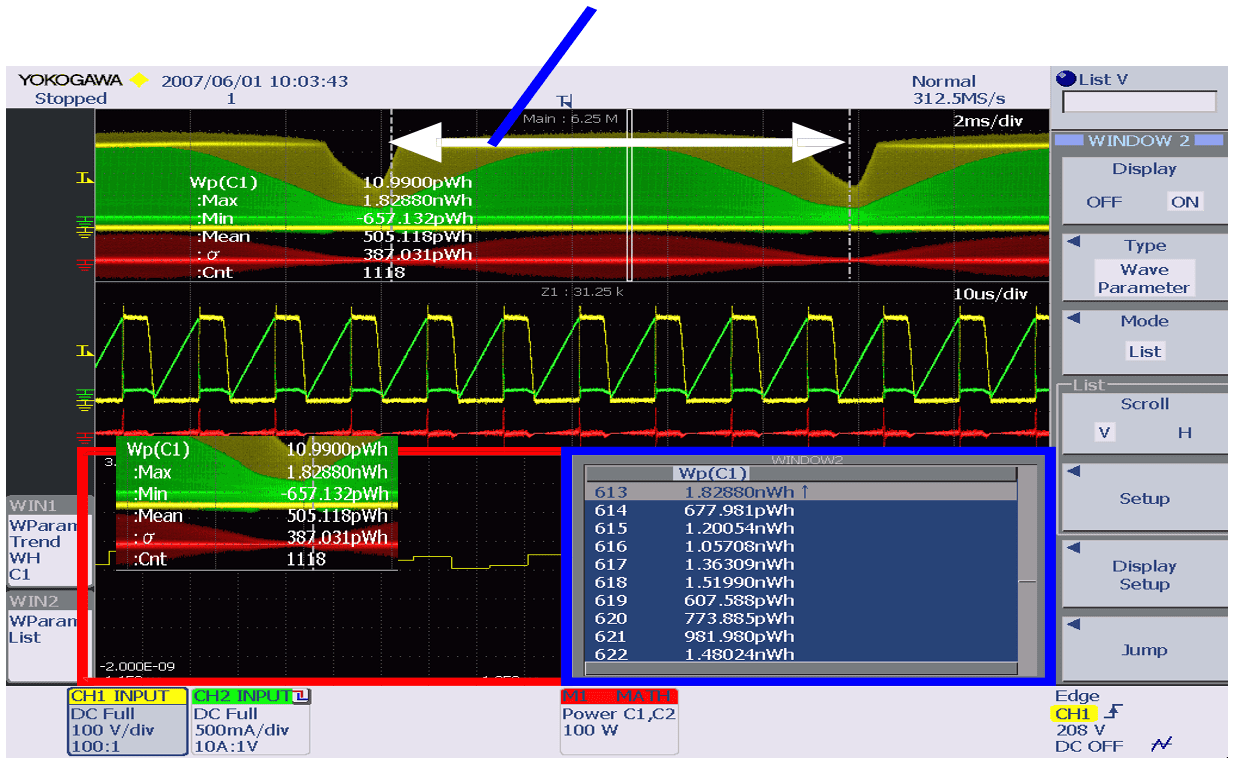The width and height of the screenshot is (1236, 764).
Task: Select the WIN1 WParam Trend tab
Action: click(47, 541)
